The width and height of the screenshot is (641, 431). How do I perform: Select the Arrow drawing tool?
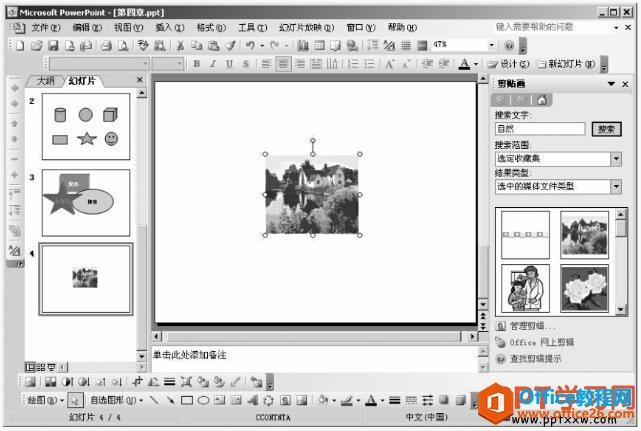coord(170,400)
